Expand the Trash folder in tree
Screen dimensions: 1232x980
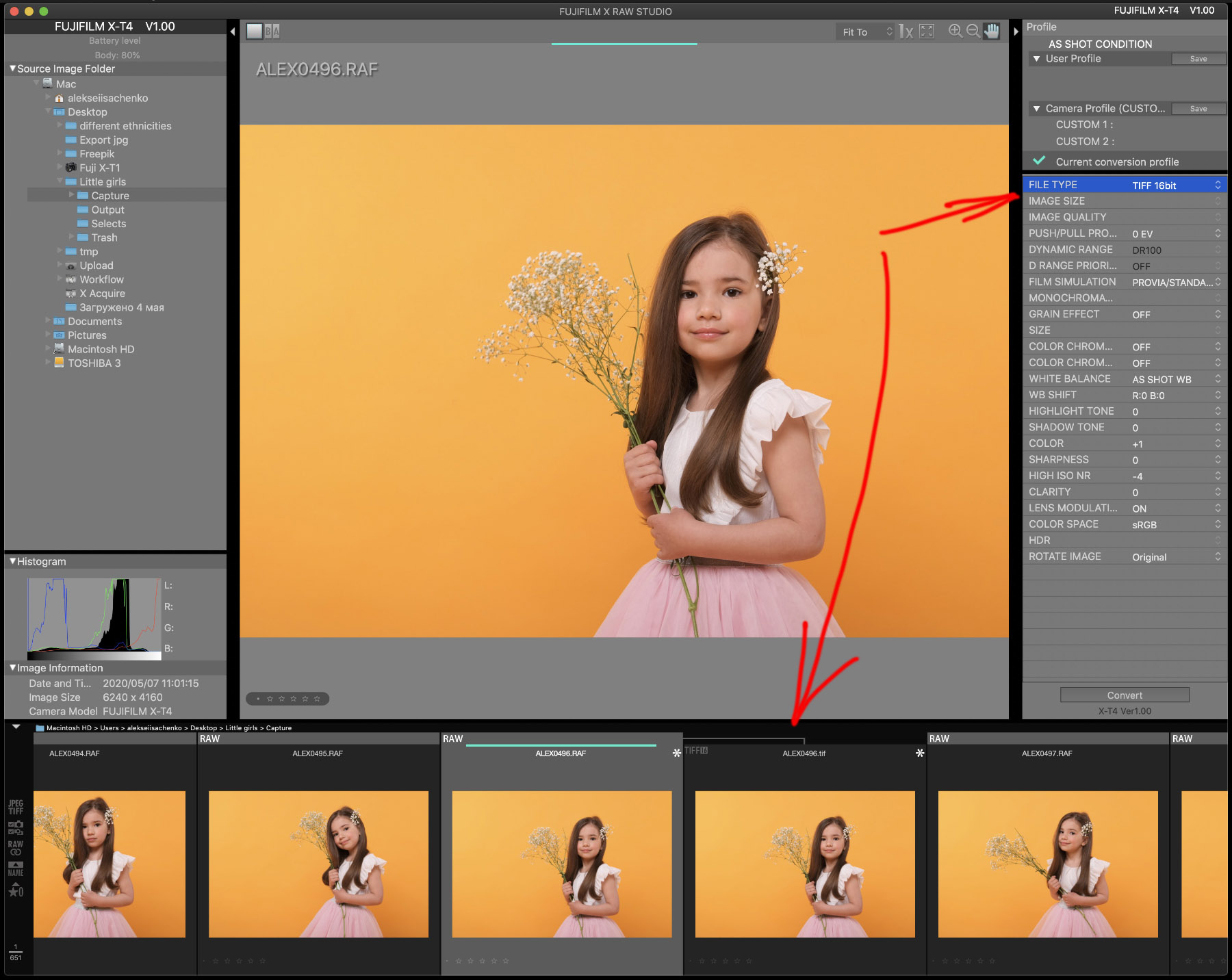[71, 237]
